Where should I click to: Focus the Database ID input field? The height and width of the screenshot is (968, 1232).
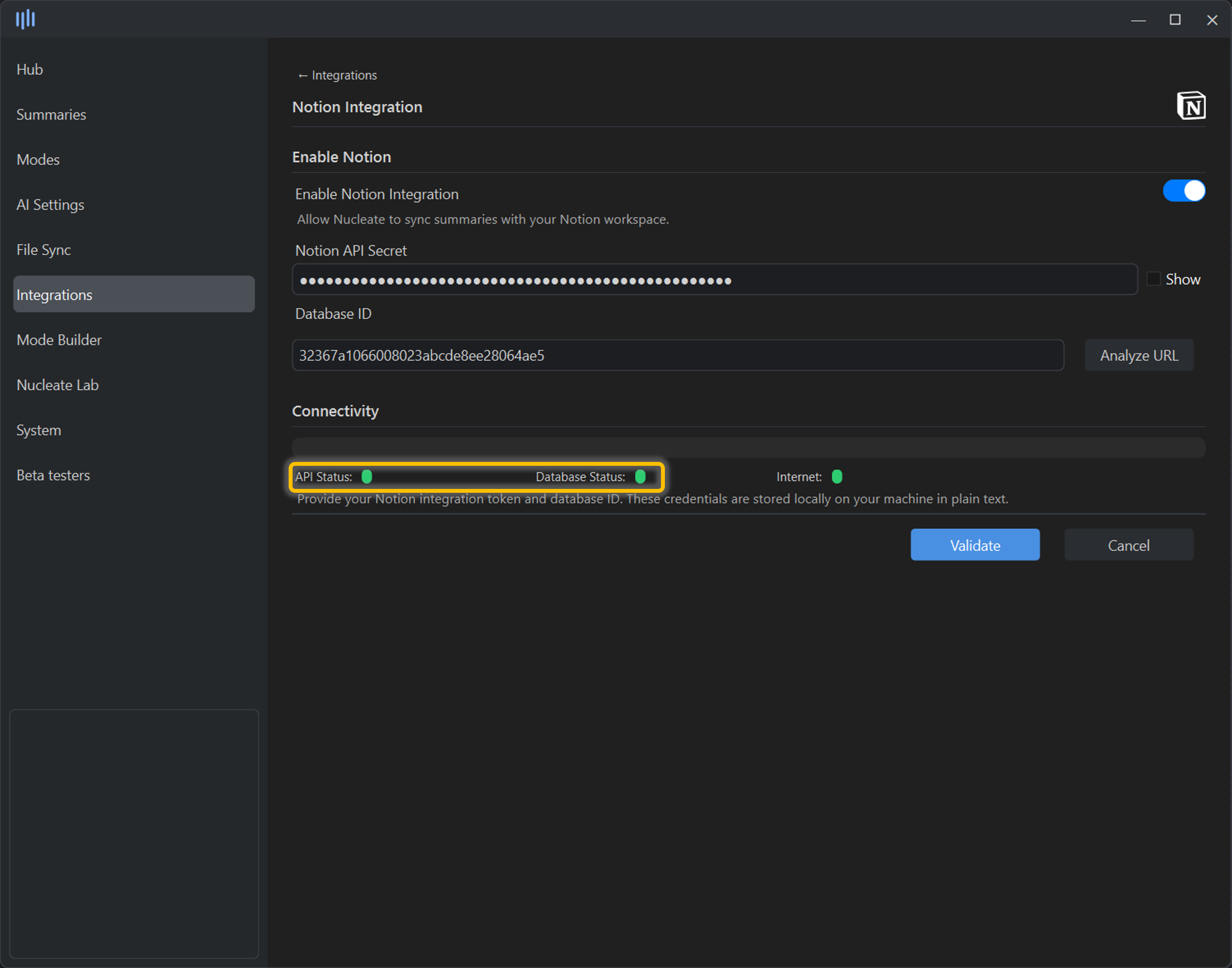click(x=677, y=356)
